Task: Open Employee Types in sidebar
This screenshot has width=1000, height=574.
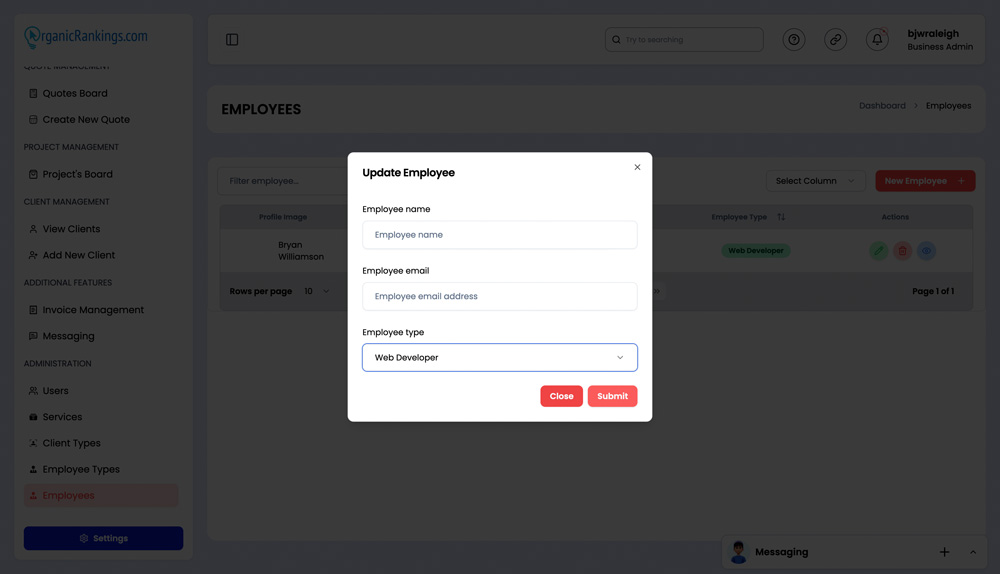Action: (x=81, y=469)
